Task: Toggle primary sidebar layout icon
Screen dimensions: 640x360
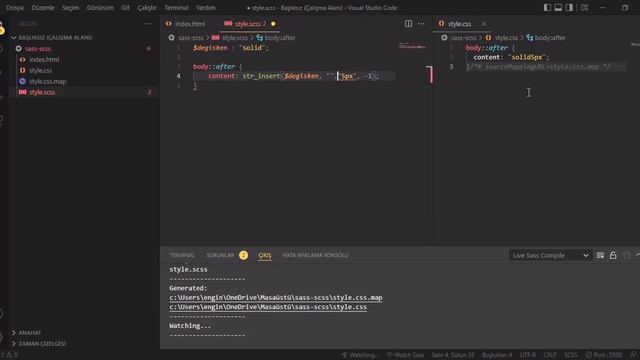Action: [x=547, y=7]
